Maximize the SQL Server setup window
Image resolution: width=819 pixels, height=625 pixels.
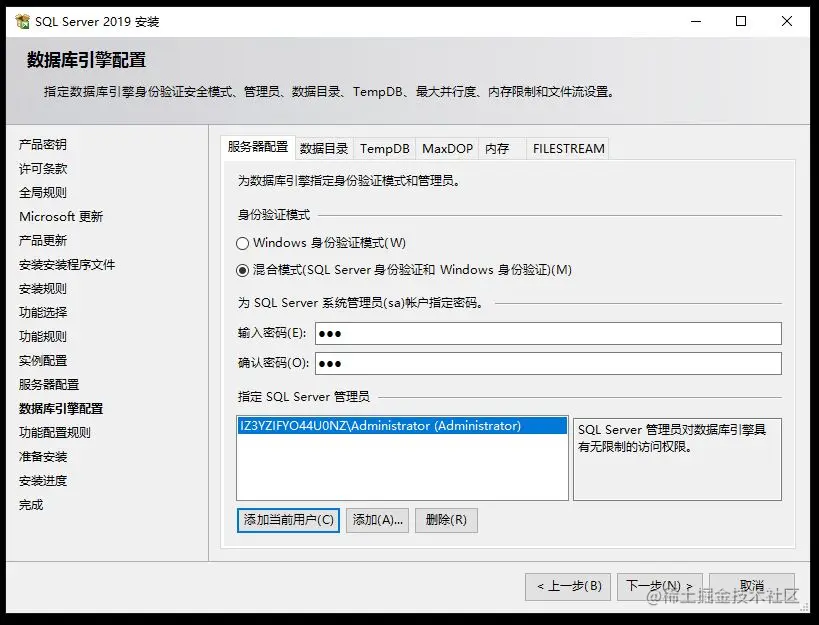click(741, 21)
